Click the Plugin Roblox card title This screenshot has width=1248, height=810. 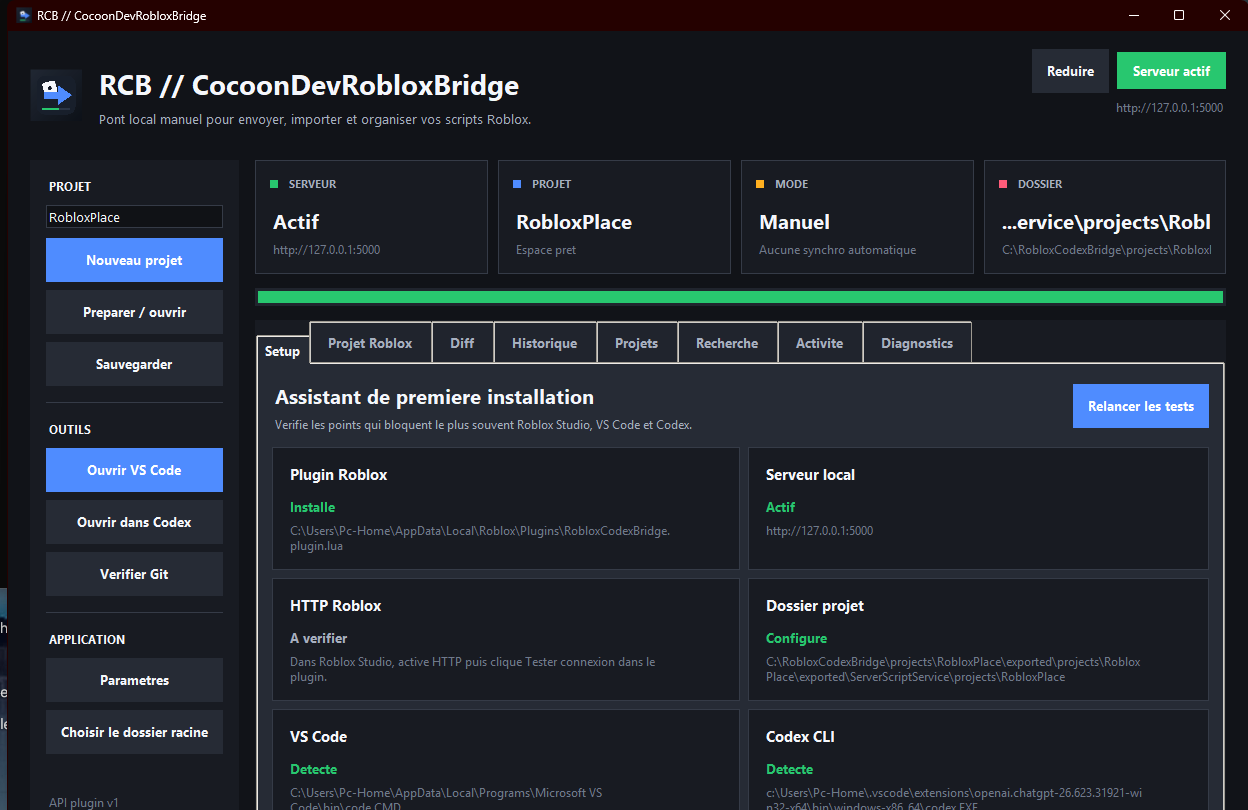click(x=338, y=475)
